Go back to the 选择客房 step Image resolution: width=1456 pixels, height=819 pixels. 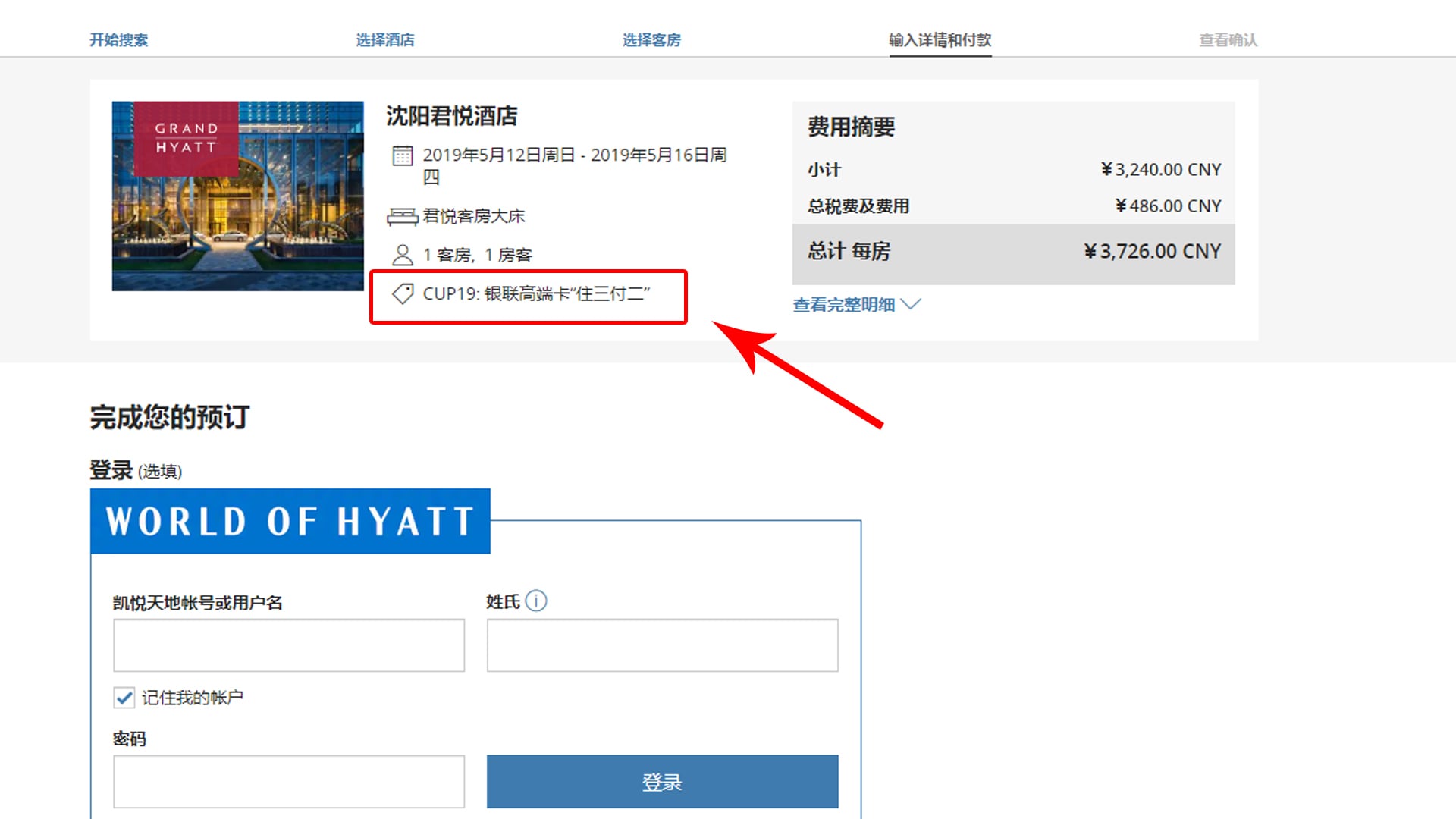tap(651, 40)
